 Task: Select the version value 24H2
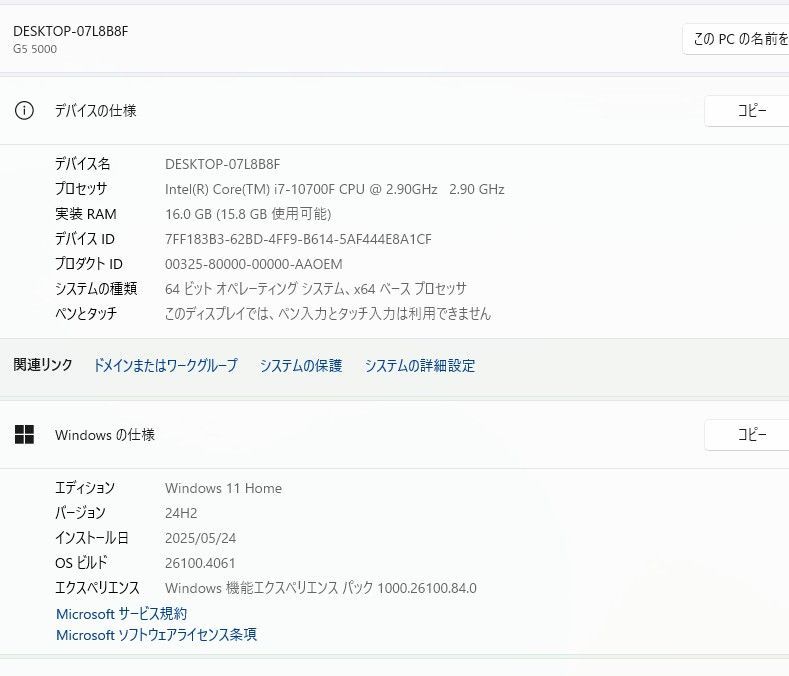[x=181, y=513]
